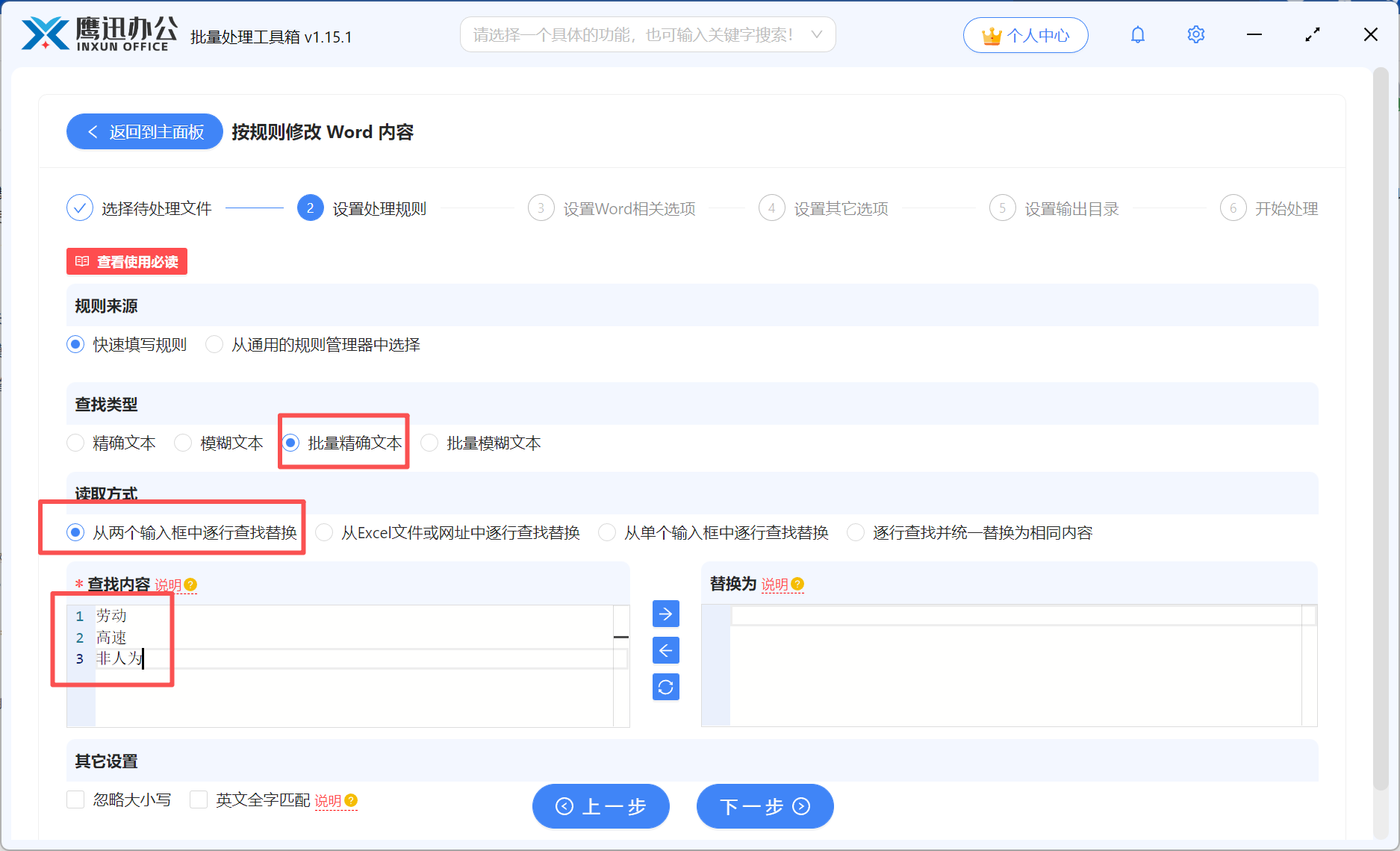Image resolution: width=1400 pixels, height=851 pixels.
Task: Click the completed step 1 checkmark icon
Action: click(80, 208)
